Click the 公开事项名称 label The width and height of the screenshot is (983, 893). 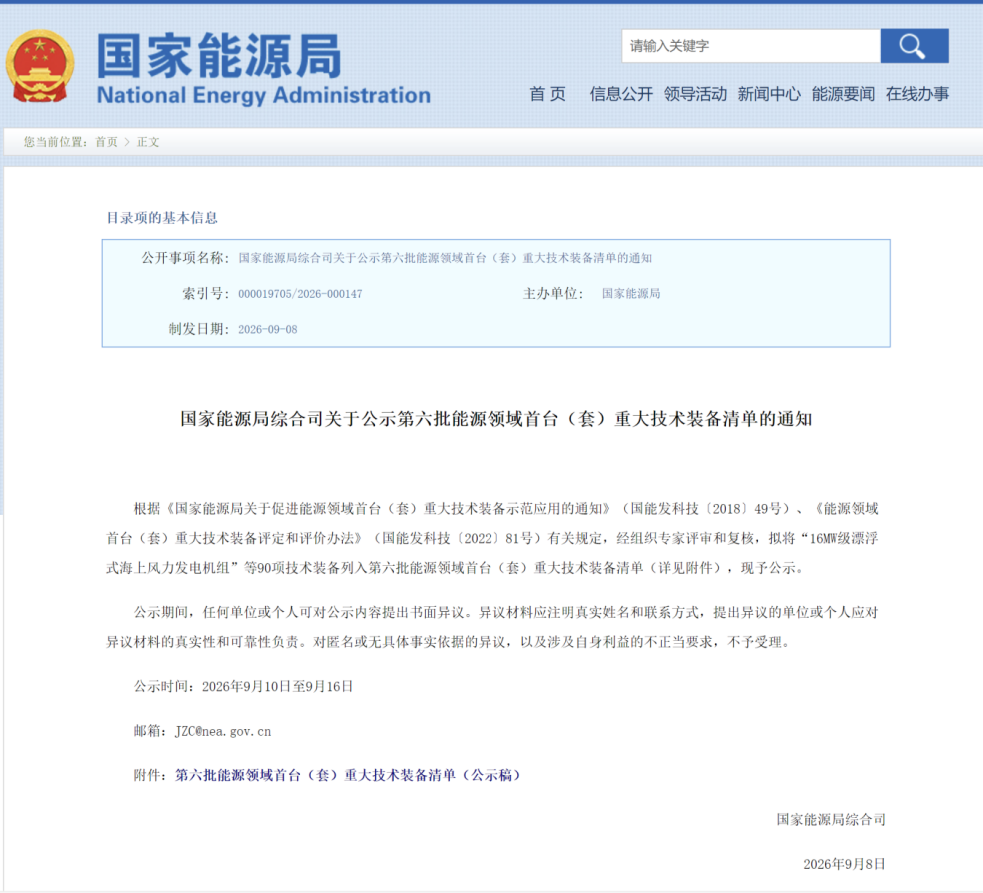[x=185, y=258]
